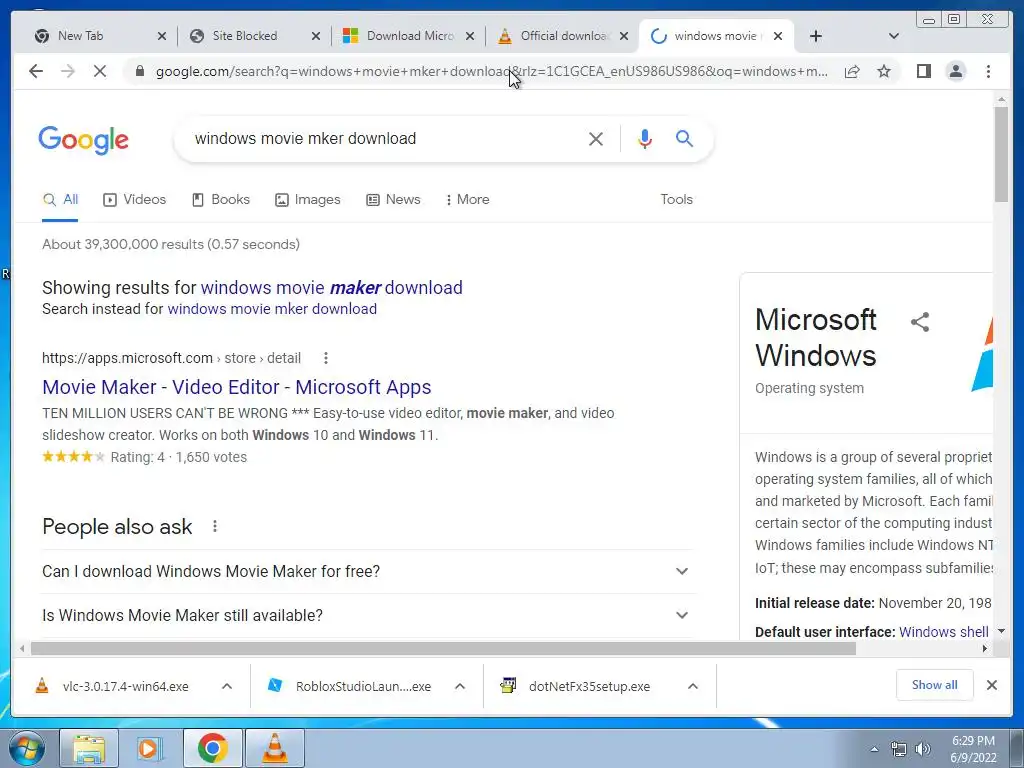This screenshot has height=768, width=1024.
Task: Click the horizontal scrollbar thumb
Action: [x=443, y=648]
